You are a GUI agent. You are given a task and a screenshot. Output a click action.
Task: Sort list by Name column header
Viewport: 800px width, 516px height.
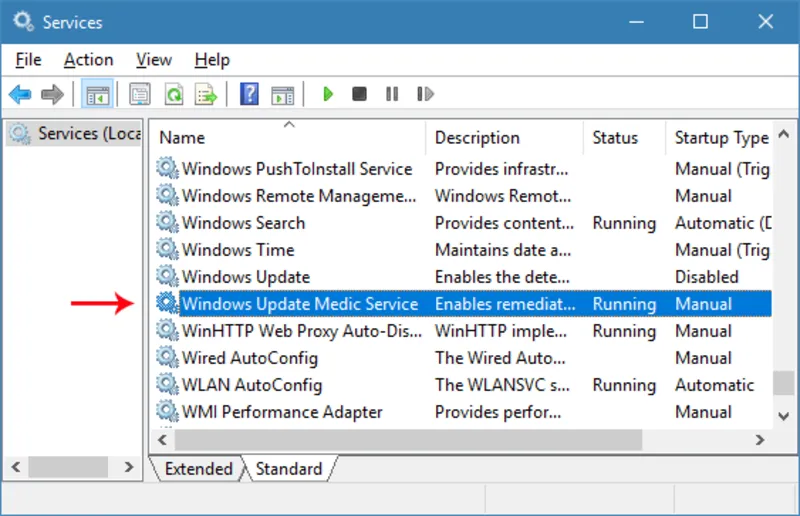pos(182,138)
